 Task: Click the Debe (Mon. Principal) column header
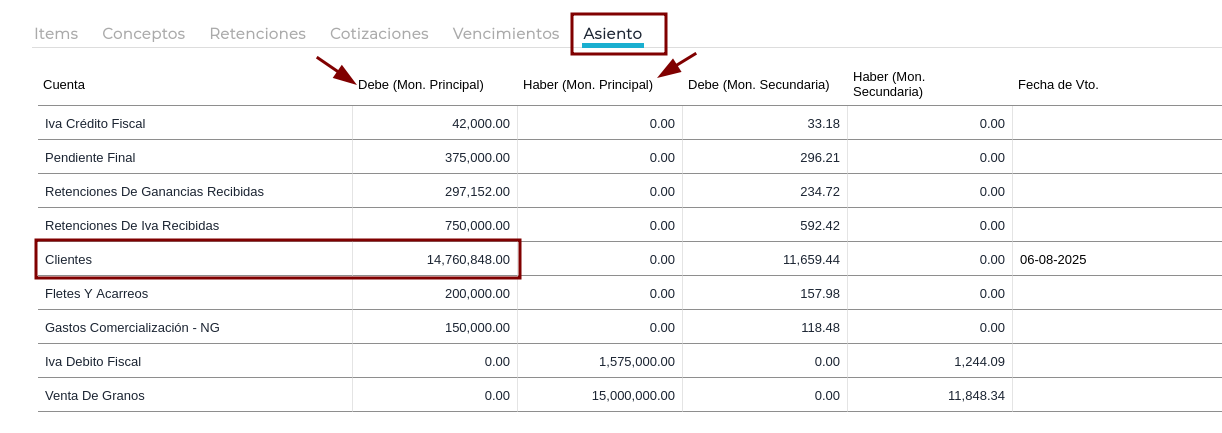click(x=421, y=85)
